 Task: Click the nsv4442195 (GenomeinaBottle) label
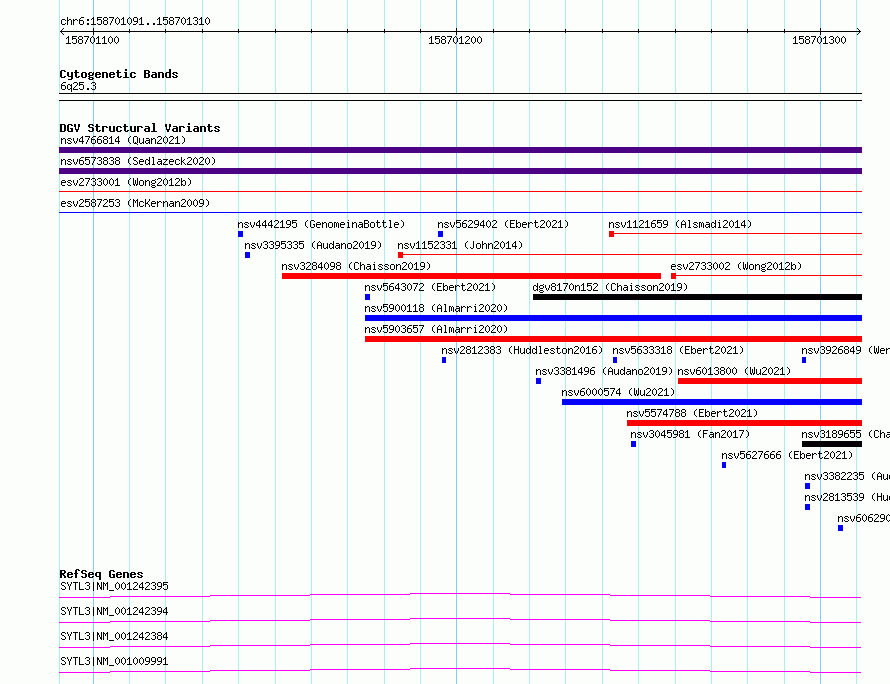click(321, 224)
